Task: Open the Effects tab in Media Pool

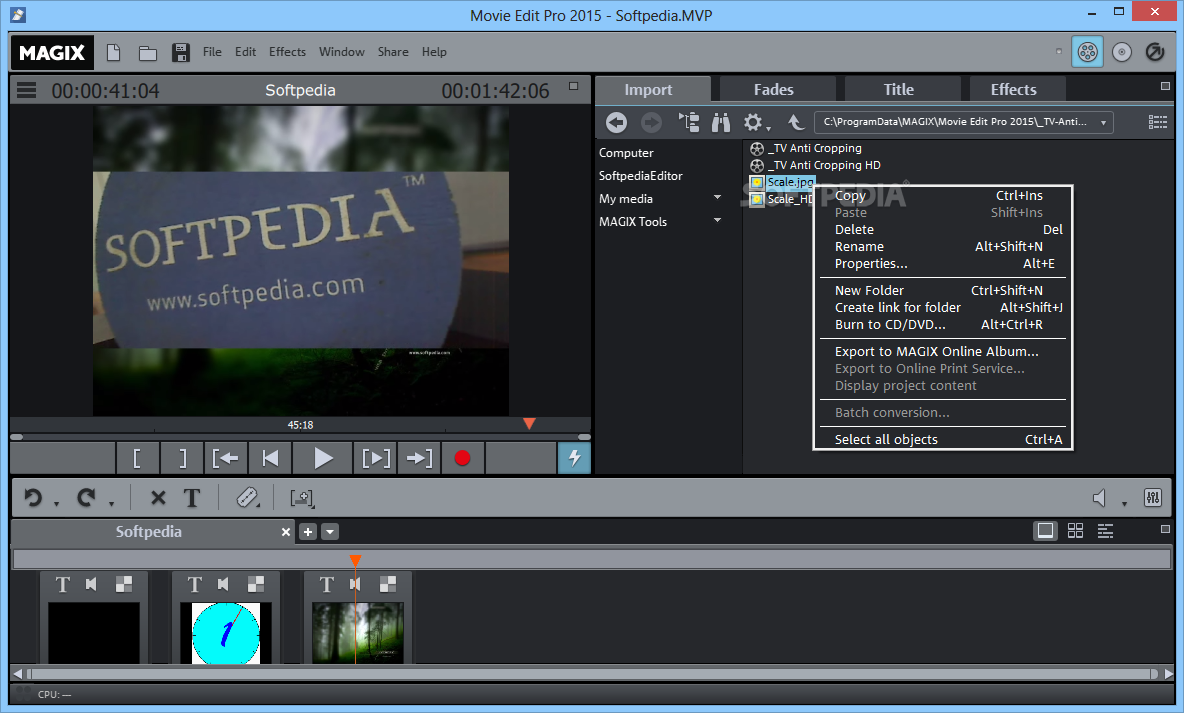Action: [x=1013, y=89]
